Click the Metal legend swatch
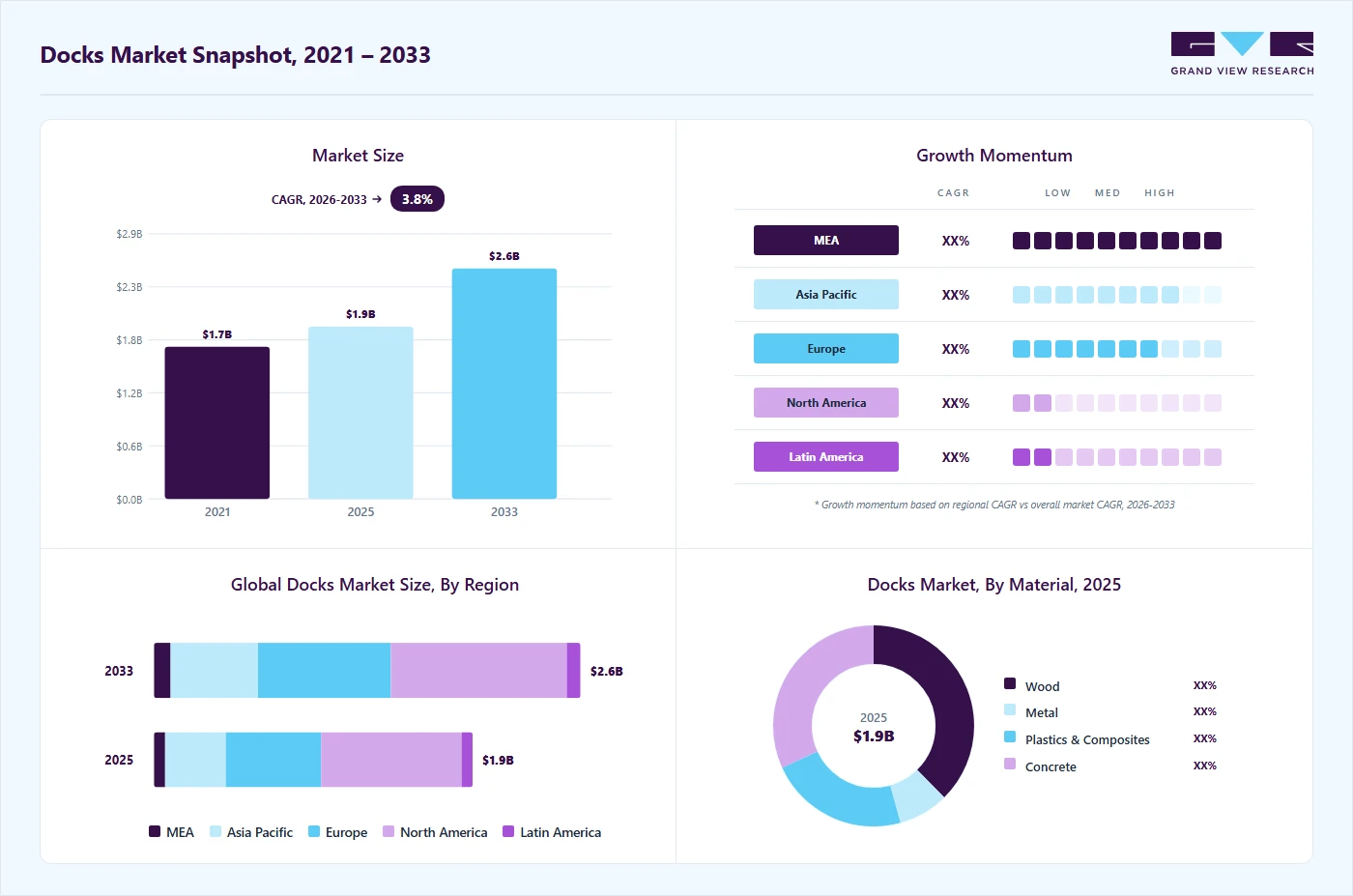The image size is (1353, 896). [1010, 709]
